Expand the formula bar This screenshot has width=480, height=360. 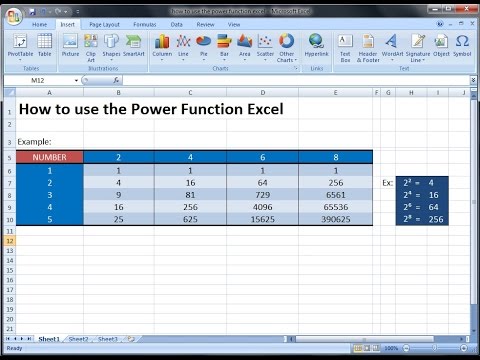point(473,80)
